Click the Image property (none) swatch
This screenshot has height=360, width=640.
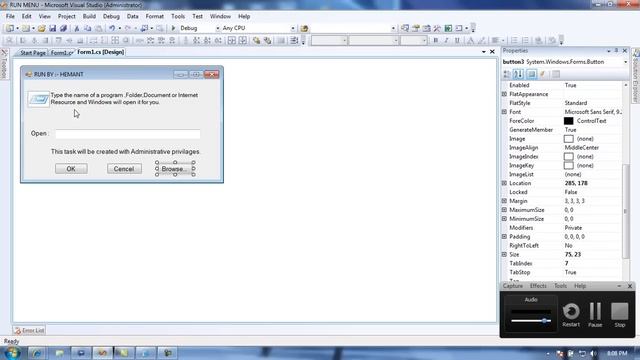pyautogui.click(x=569, y=139)
